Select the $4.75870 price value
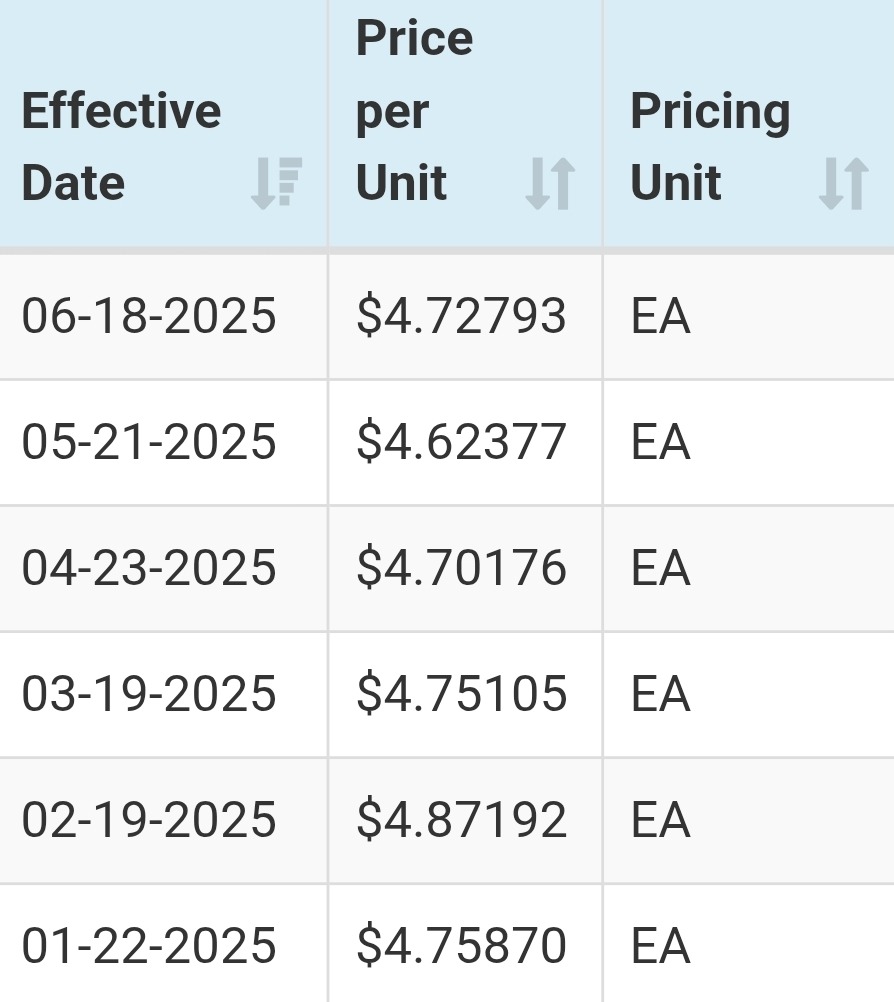 461,946
